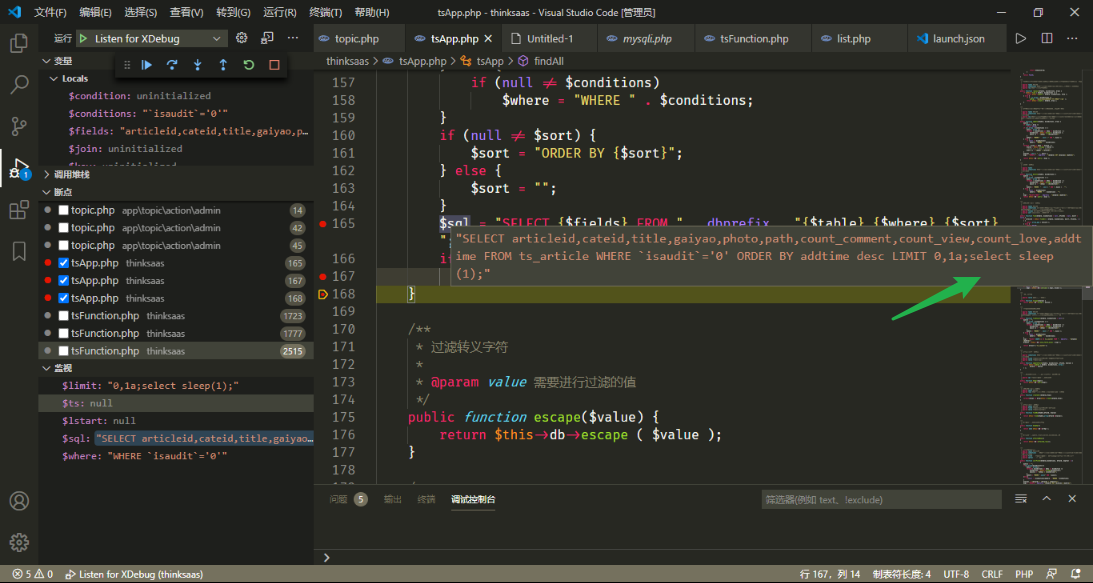Enable topic.php breakpoint at line 45
This screenshot has width=1093, height=583.
click(63, 245)
